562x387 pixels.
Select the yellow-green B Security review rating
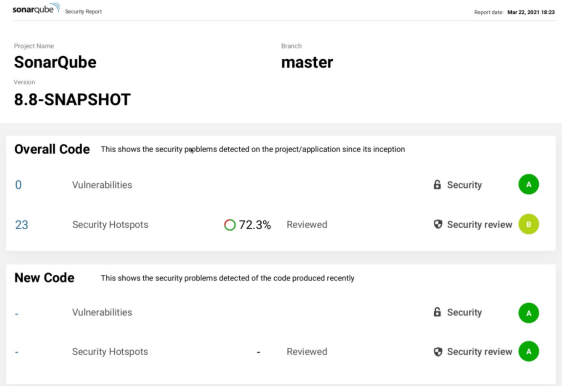529,224
